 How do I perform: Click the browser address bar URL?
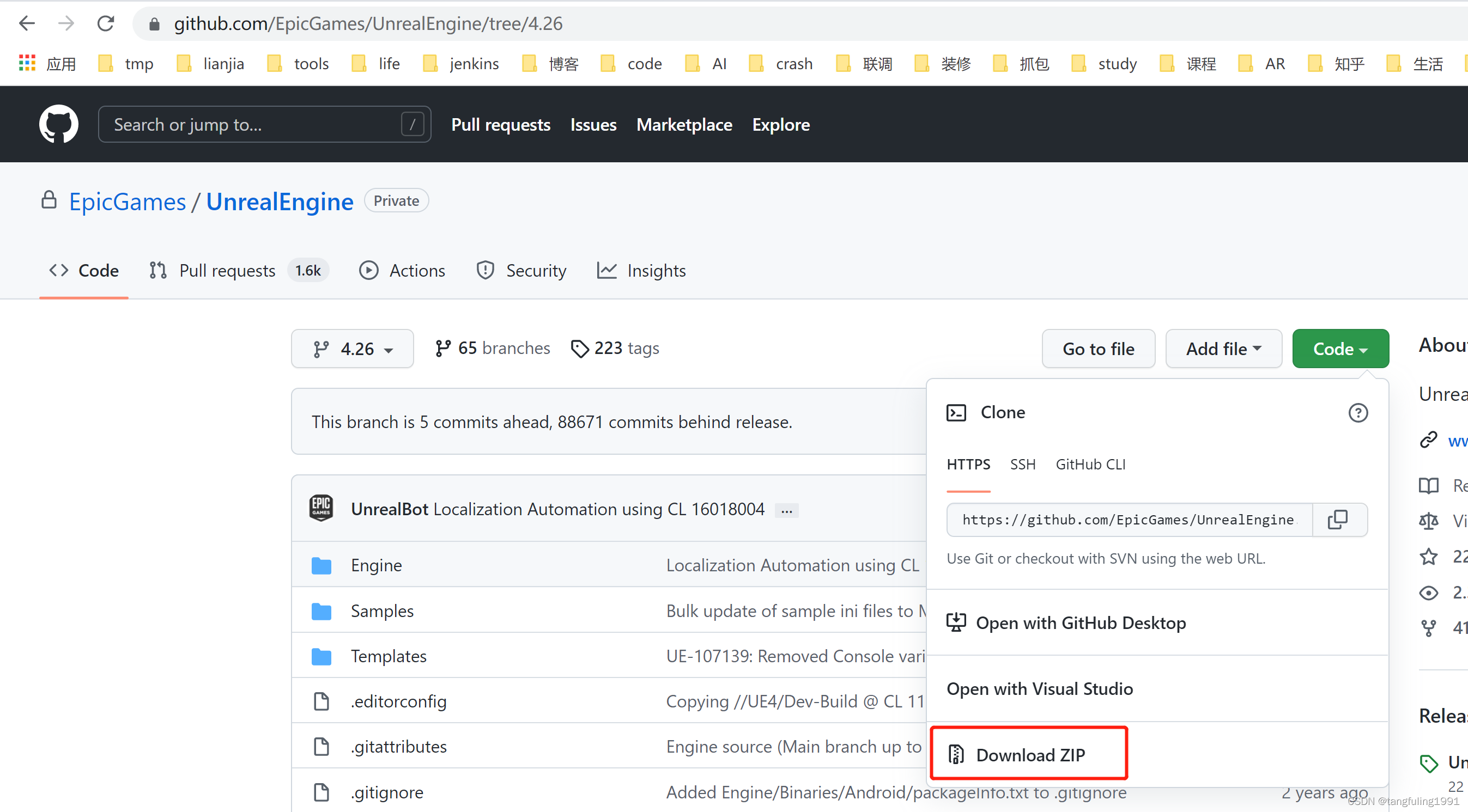tap(368, 23)
